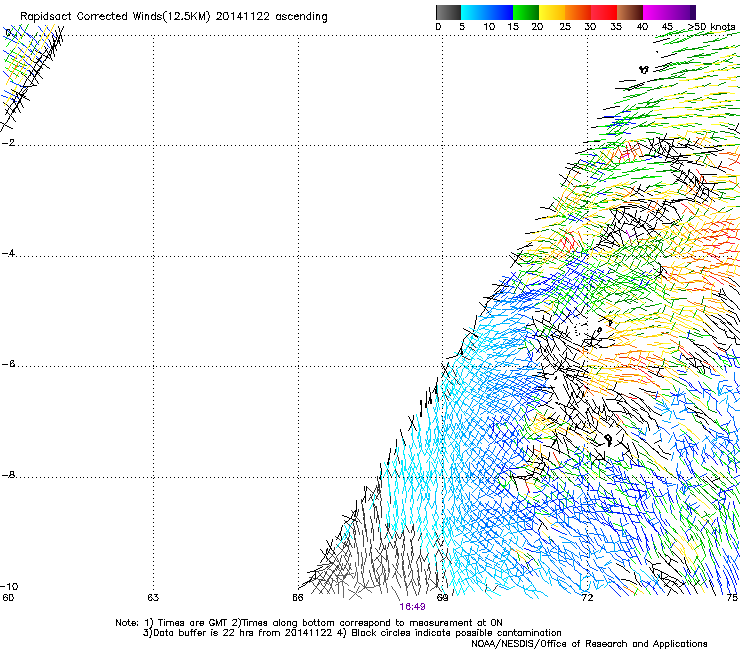
Task: Click the 66 longitude axis label
Action: coord(298,598)
